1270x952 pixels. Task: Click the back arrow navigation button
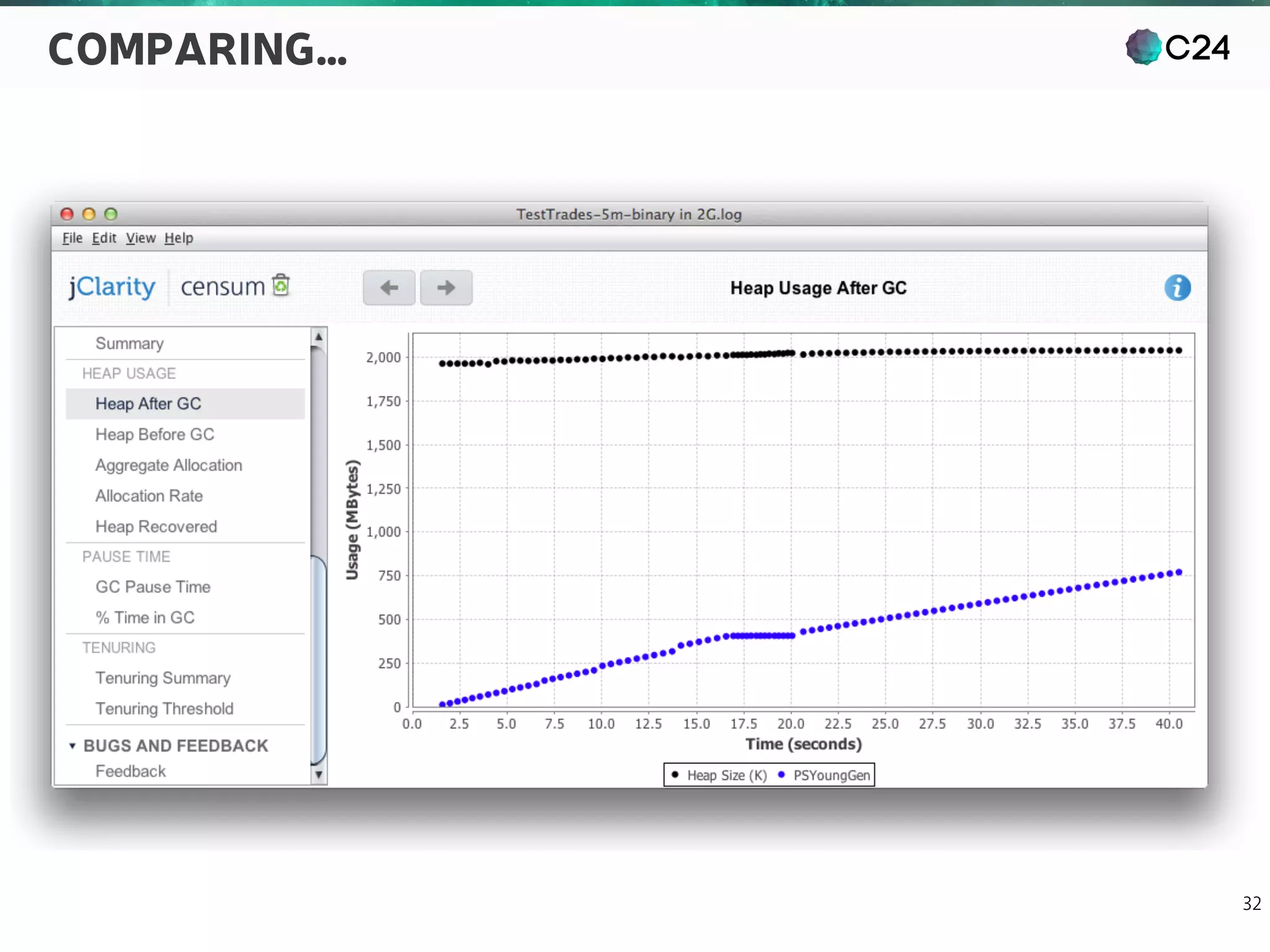389,288
